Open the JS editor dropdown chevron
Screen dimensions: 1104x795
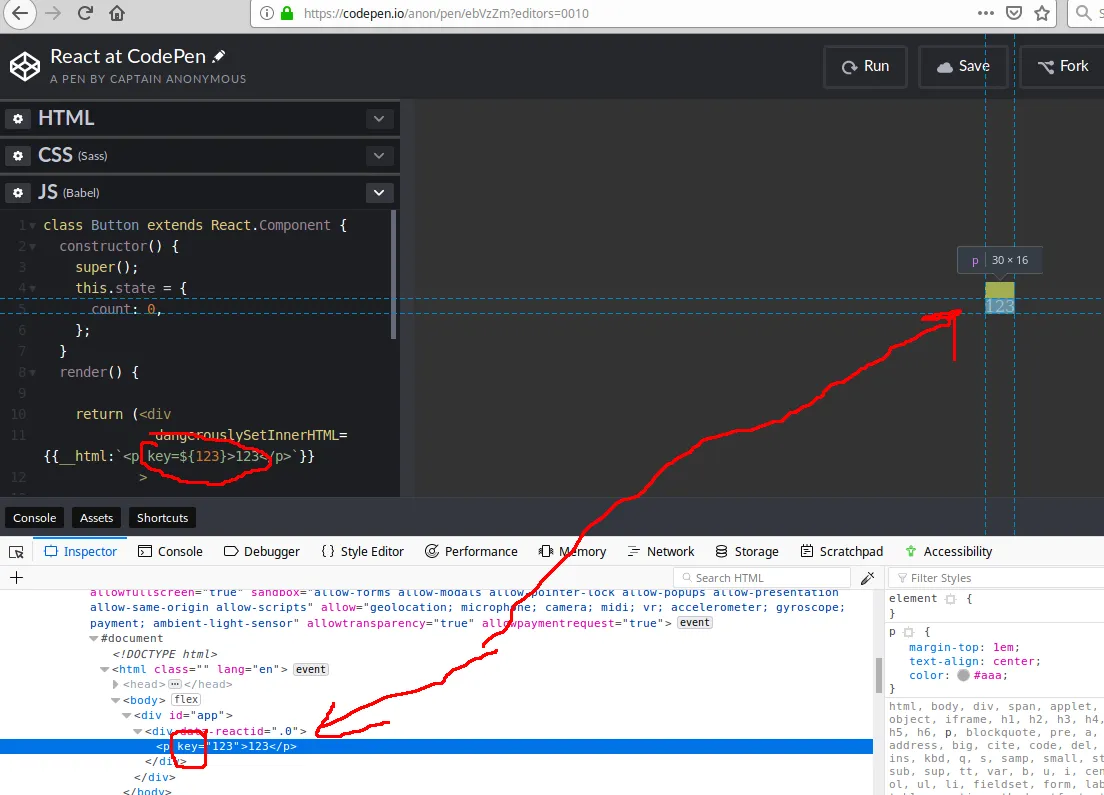click(x=379, y=193)
